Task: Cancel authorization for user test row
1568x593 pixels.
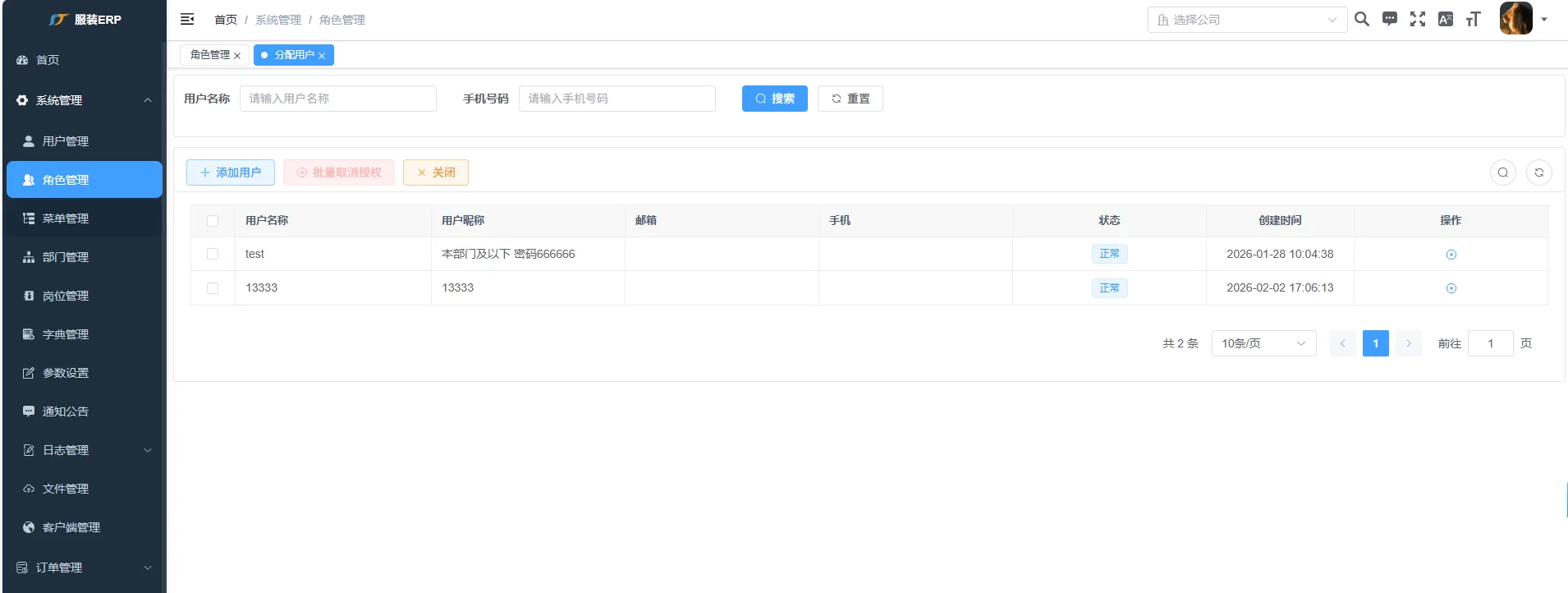Action: click(x=1451, y=255)
